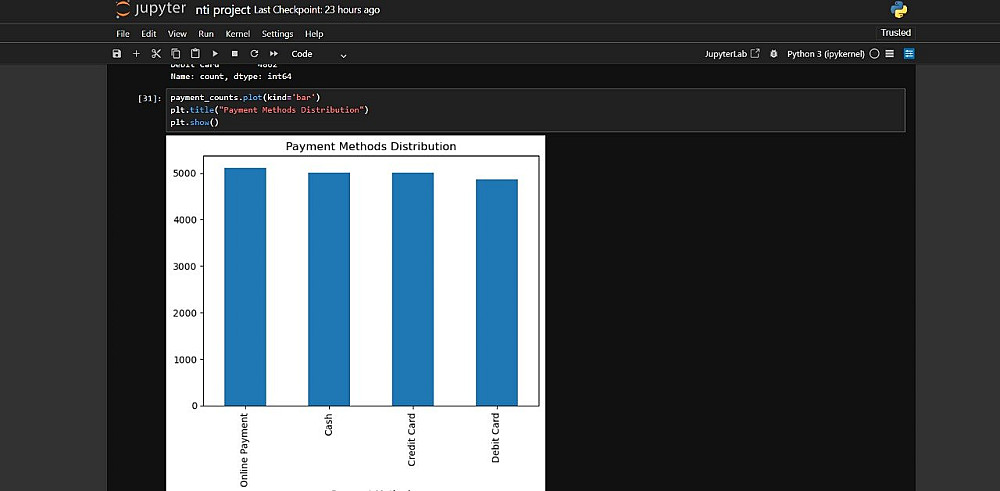
Task: Click the 1000 y-axis tick label
Action: click(x=185, y=360)
